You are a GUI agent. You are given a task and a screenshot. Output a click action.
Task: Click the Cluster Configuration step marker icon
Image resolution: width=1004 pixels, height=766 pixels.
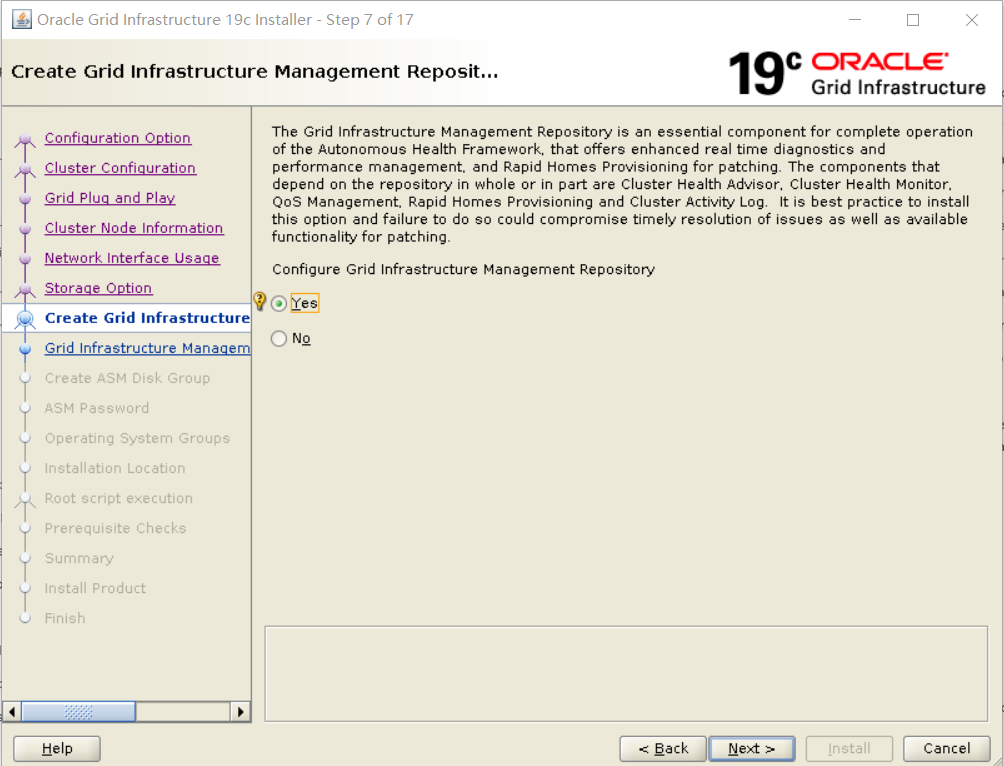(x=25, y=169)
